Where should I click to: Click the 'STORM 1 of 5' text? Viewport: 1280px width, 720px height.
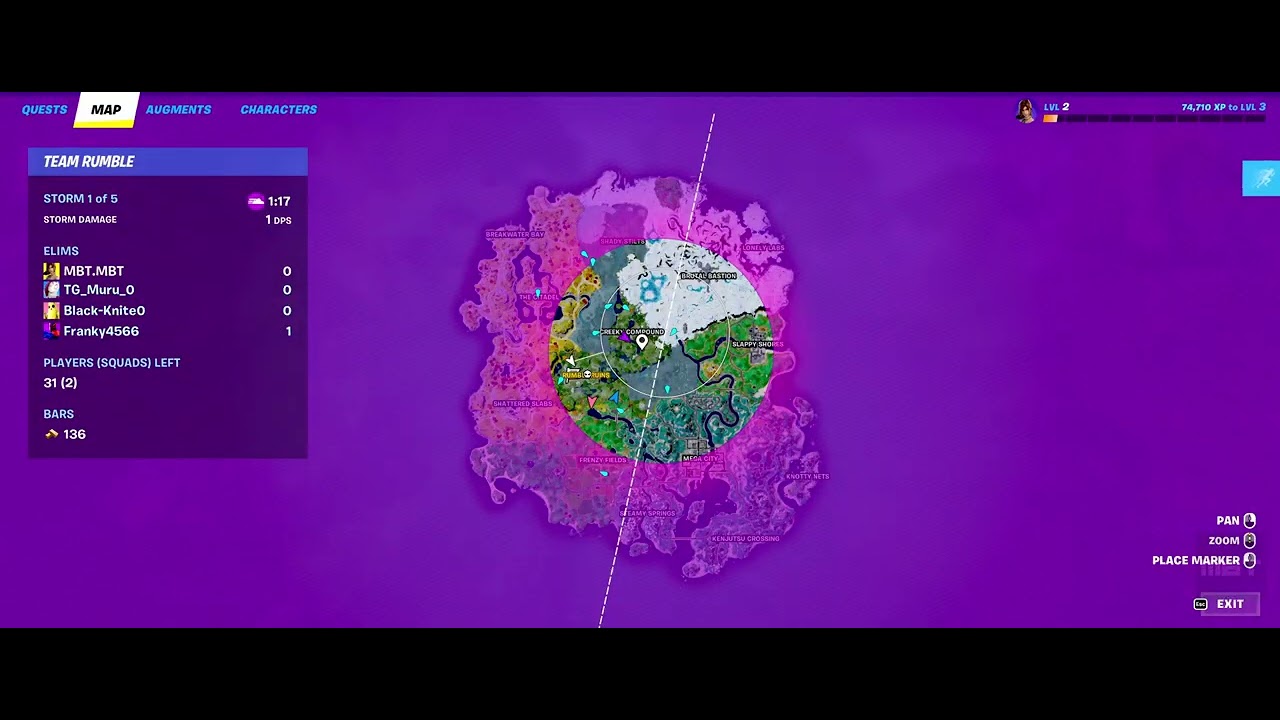tap(80, 199)
